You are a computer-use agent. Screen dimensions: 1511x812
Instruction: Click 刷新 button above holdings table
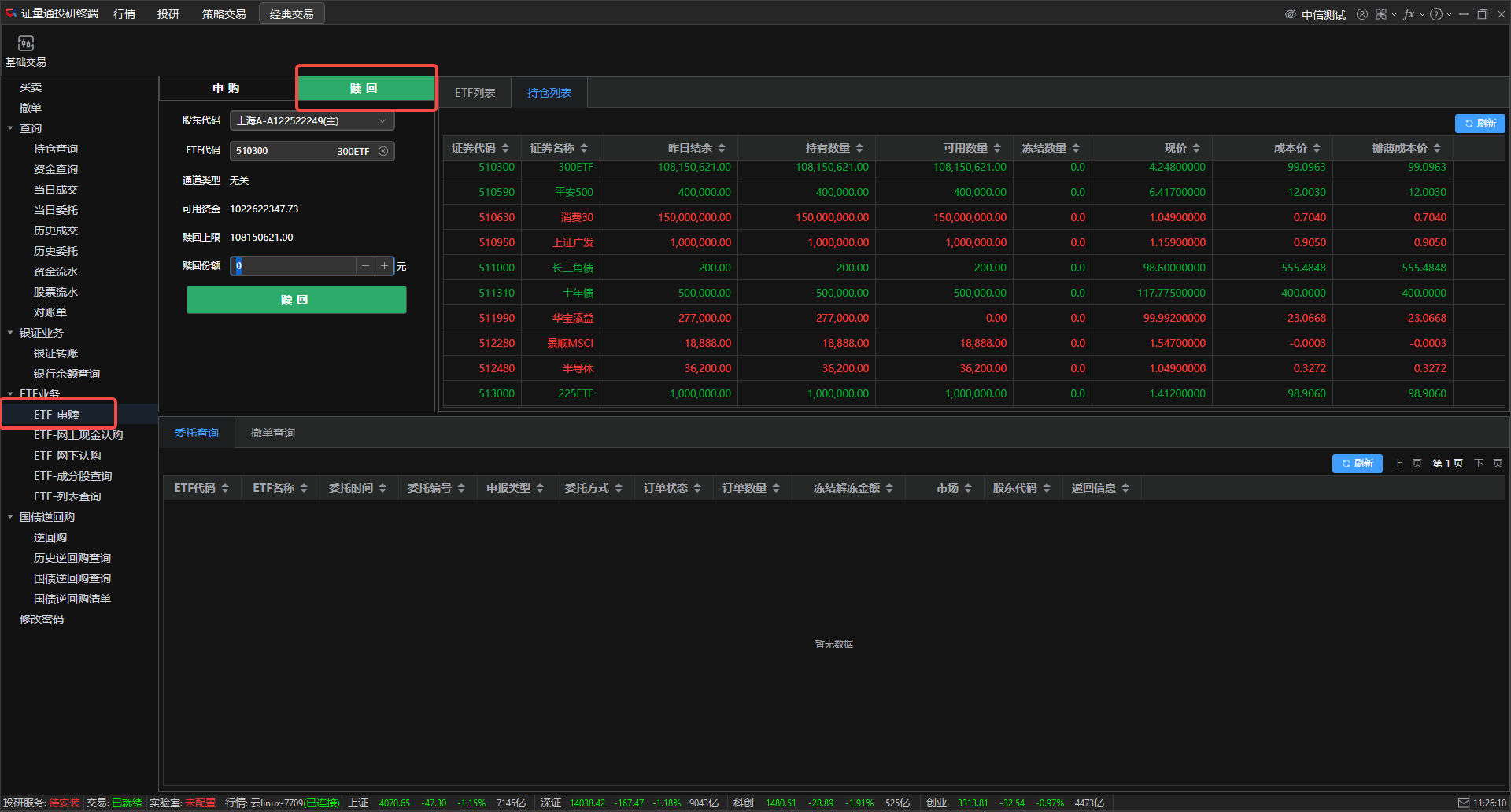pos(1480,124)
